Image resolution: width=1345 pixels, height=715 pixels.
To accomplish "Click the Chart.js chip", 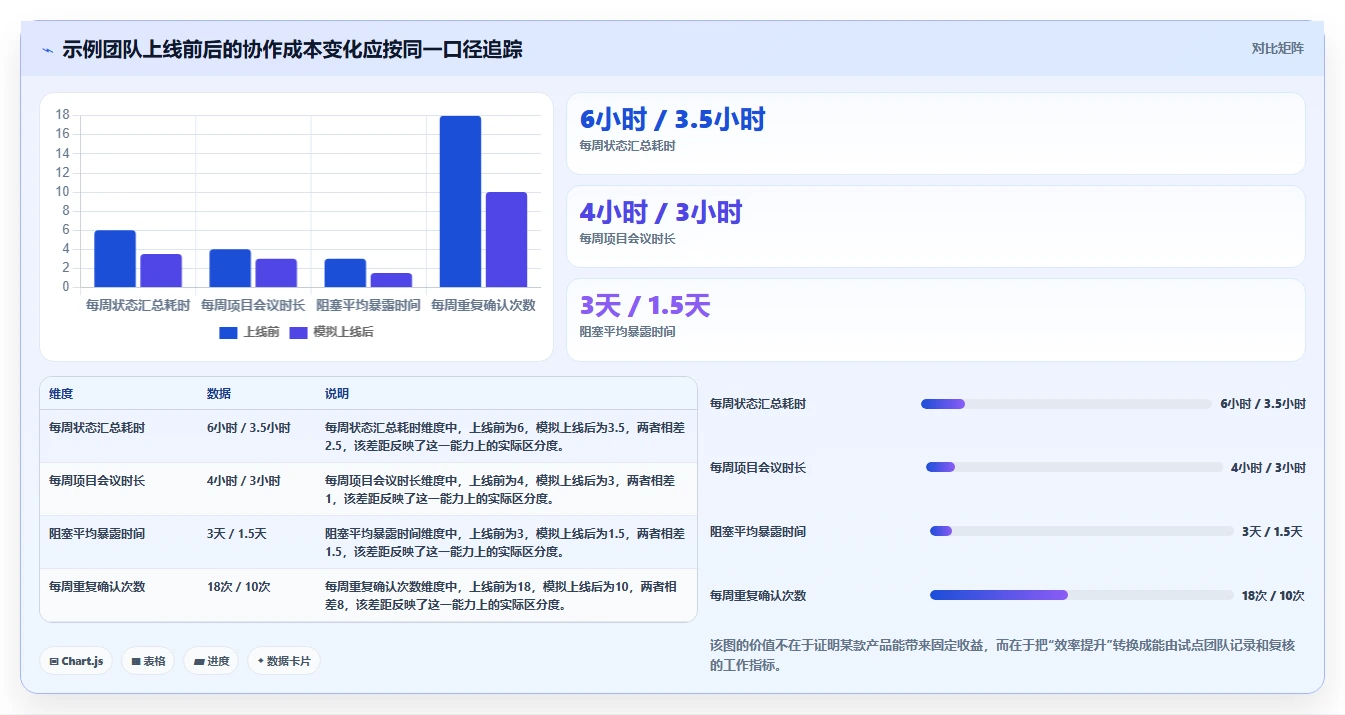I will [76, 661].
